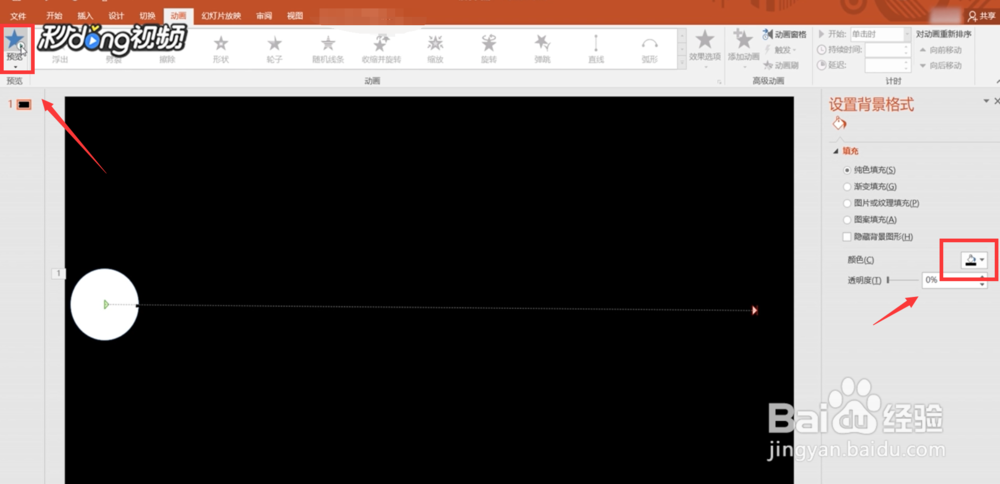The height and width of the screenshot is (484, 1000).
Task: Increase the Duration spinner up arrow
Action: 906,47
